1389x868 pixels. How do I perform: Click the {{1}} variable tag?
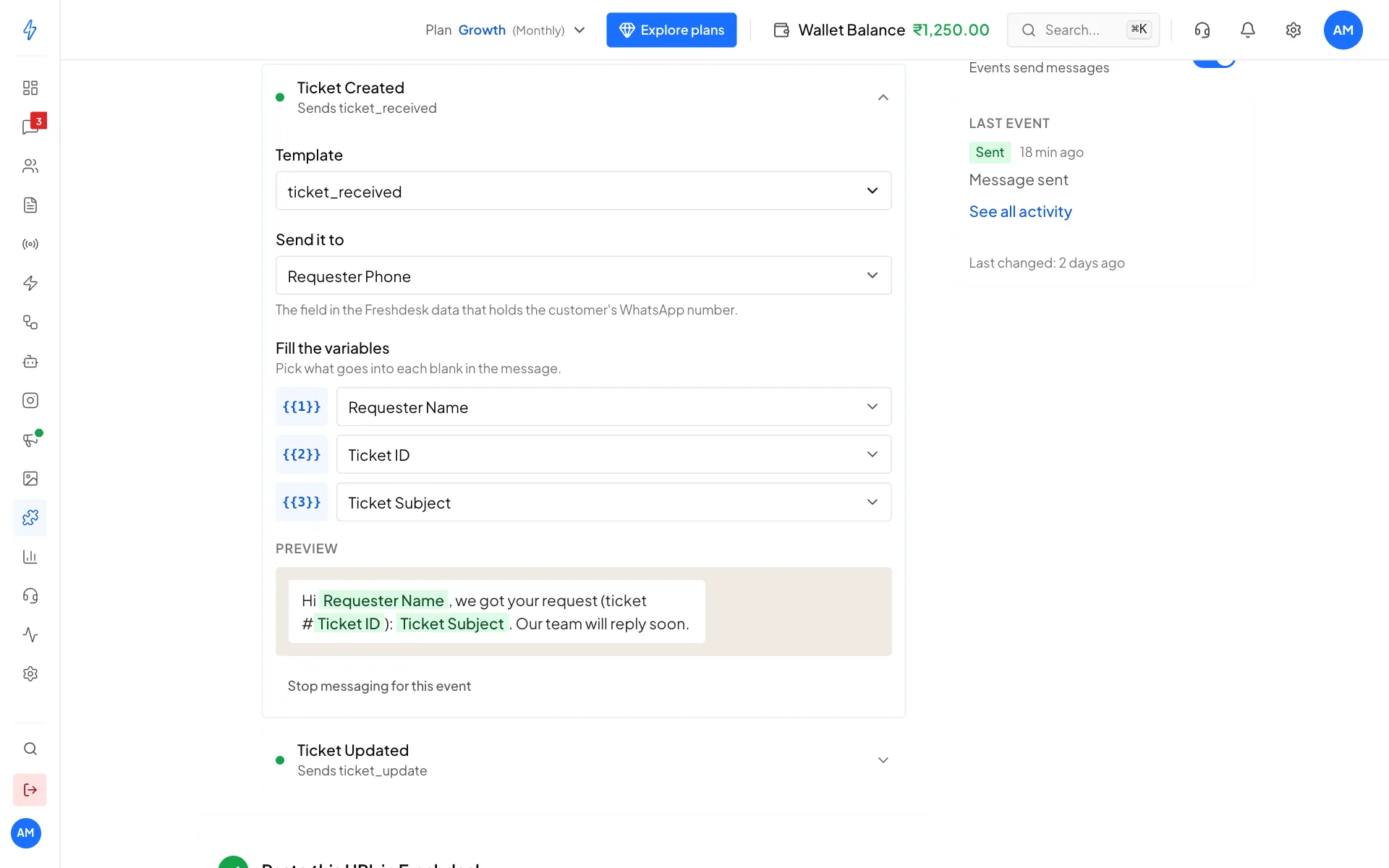click(x=302, y=407)
